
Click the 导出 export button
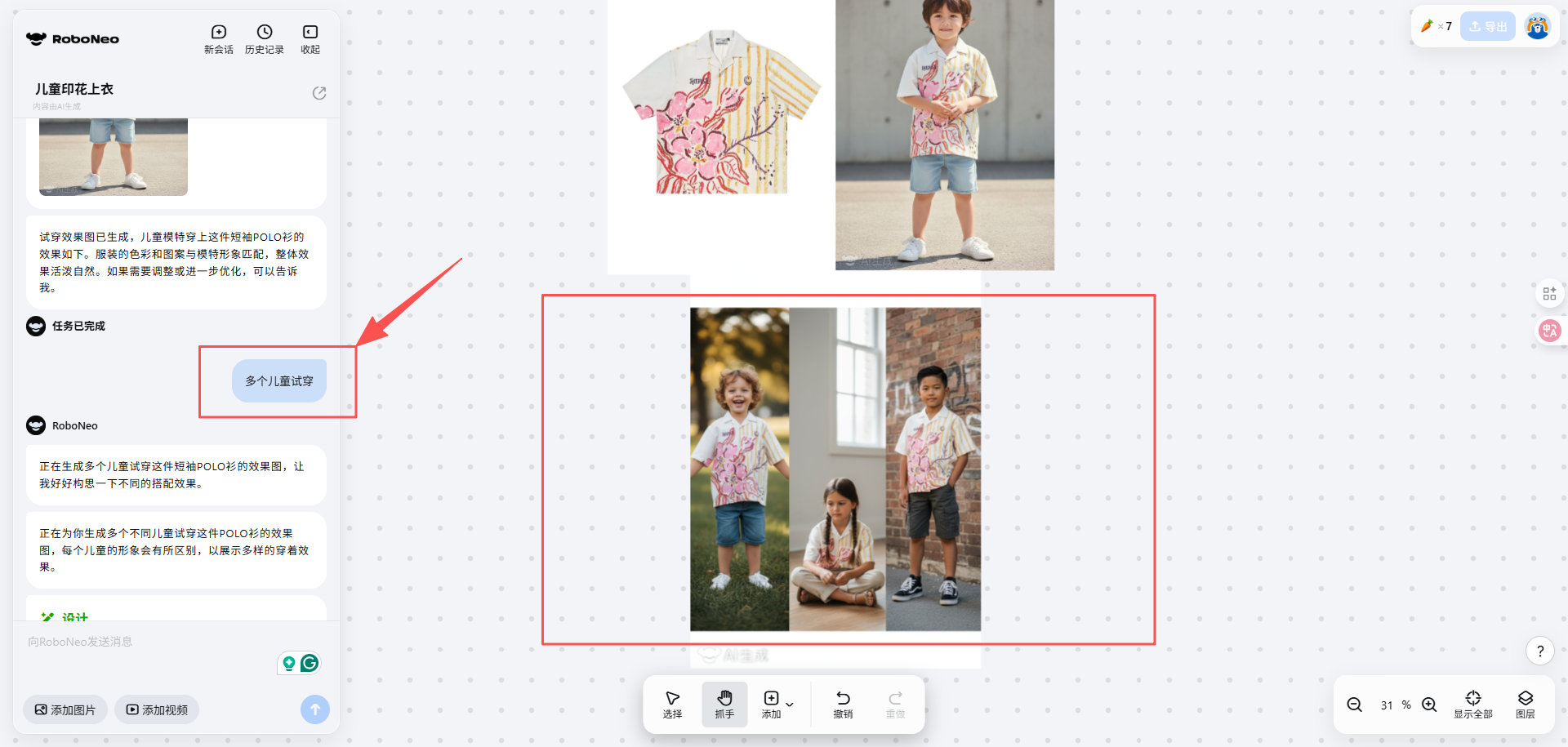click(x=1487, y=26)
